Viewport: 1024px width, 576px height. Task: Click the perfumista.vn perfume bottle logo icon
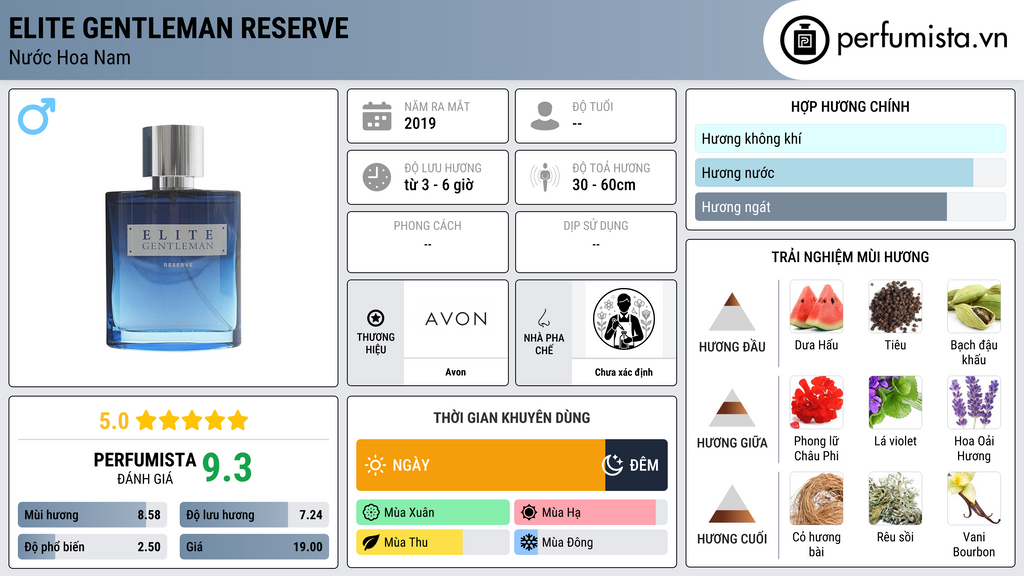pos(804,40)
